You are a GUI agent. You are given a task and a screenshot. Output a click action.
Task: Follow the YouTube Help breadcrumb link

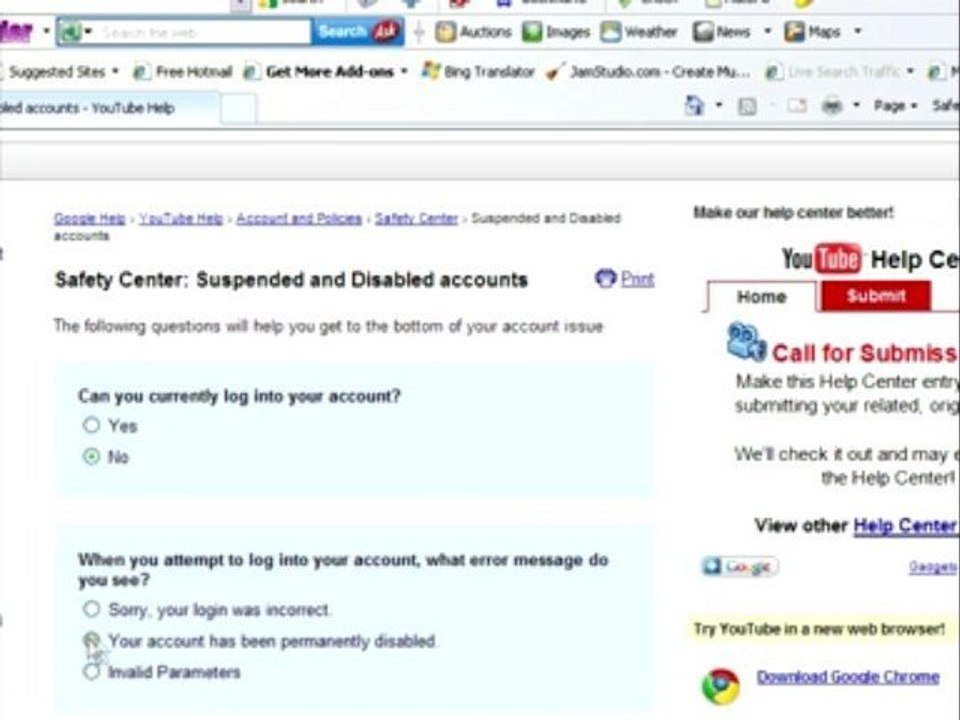click(181, 219)
